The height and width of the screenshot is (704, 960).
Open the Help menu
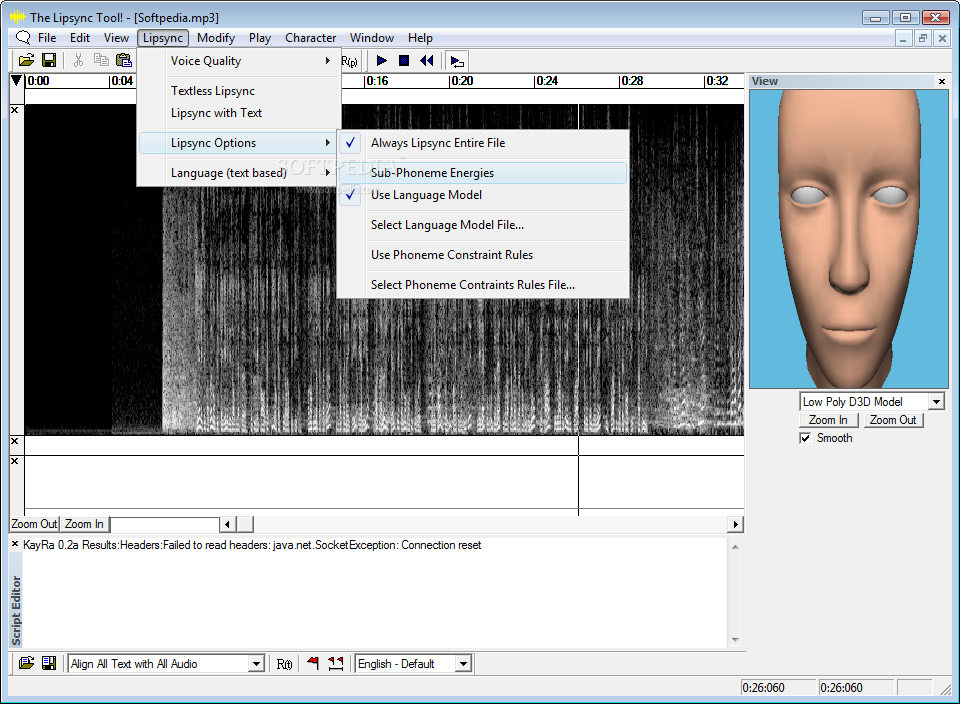point(420,37)
